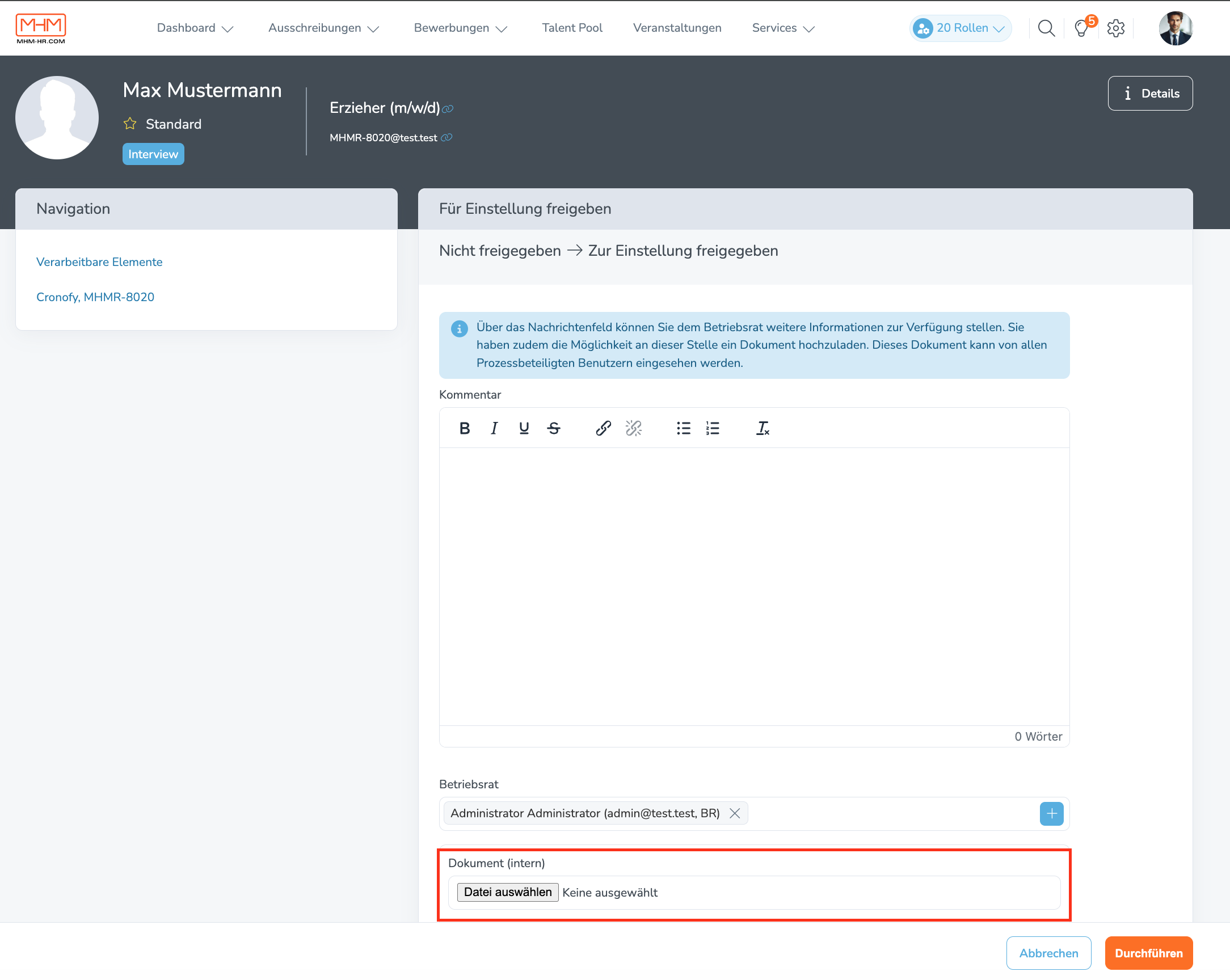This screenshot has width=1230, height=980.
Task: Open the settings gear icon
Action: 1115,28
